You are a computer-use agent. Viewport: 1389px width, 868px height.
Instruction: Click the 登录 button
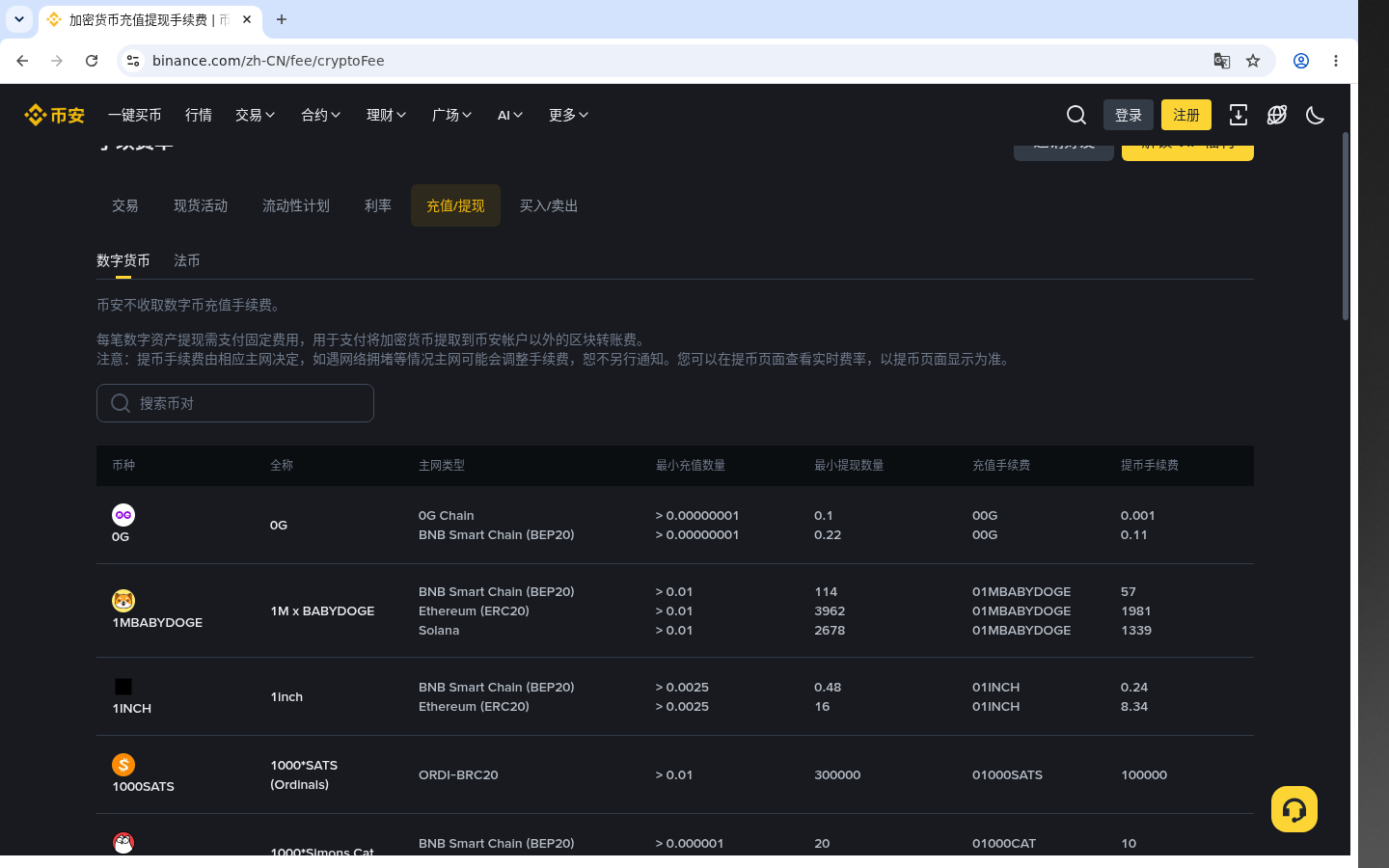[x=1129, y=115]
